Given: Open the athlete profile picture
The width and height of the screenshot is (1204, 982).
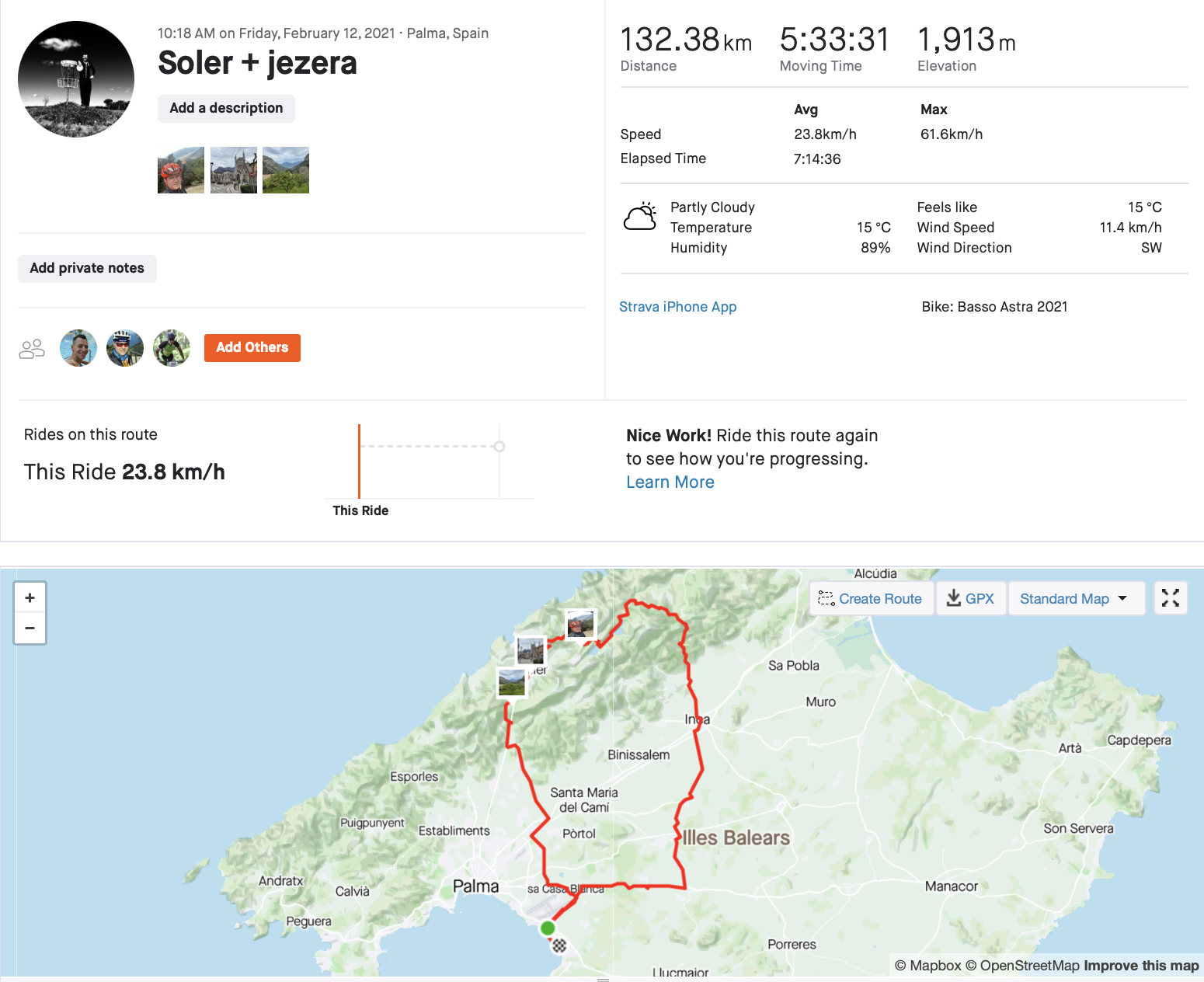Looking at the screenshot, I should [76, 79].
